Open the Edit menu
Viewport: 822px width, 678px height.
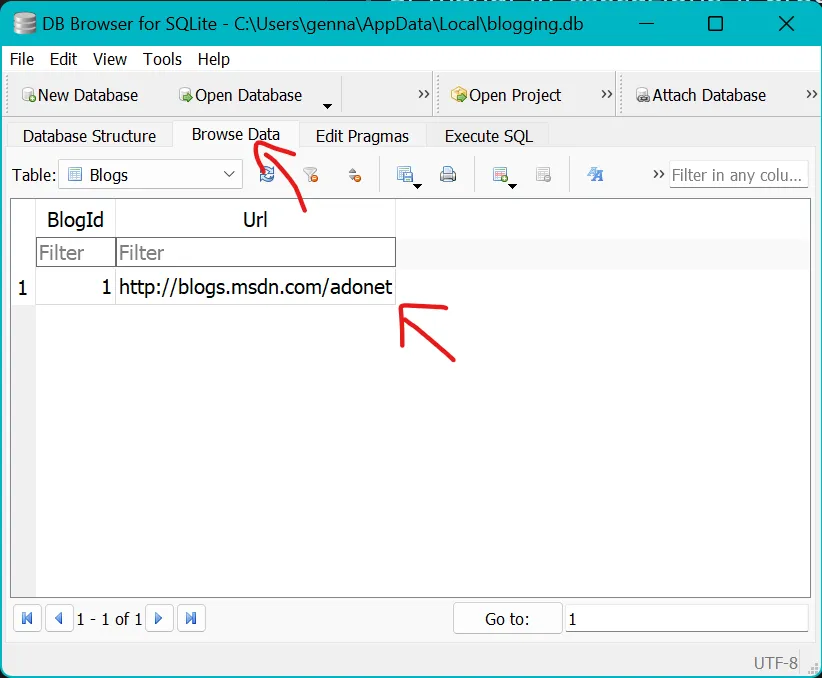(63, 59)
